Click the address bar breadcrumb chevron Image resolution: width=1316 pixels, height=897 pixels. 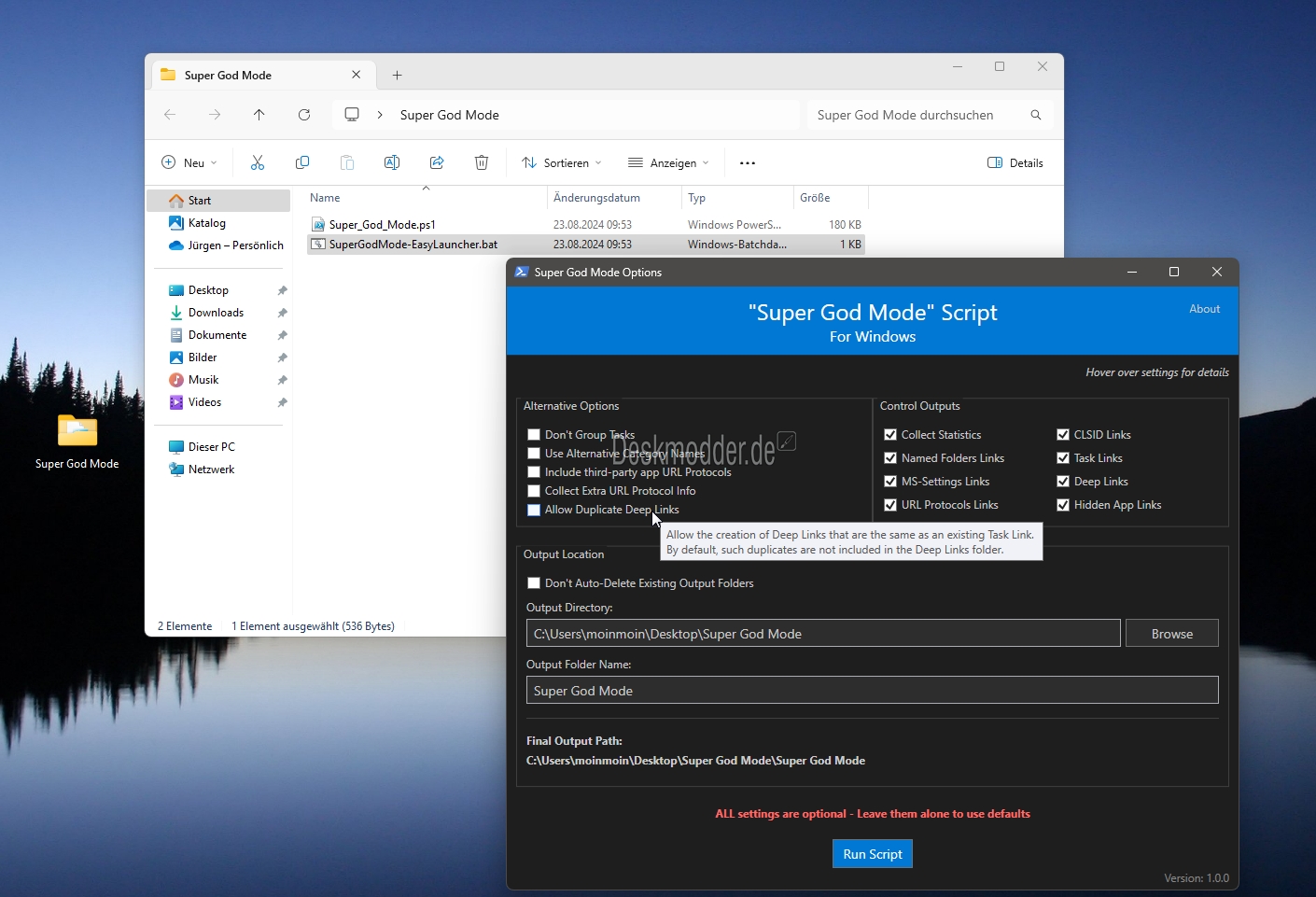(x=380, y=115)
